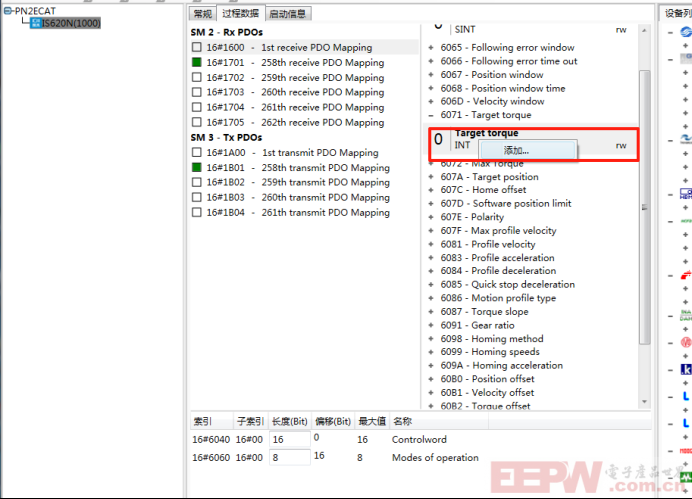Select the 16#6040 Controlword row
The height and width of the screenshot is (499, 692).
[x=421, y=439]
